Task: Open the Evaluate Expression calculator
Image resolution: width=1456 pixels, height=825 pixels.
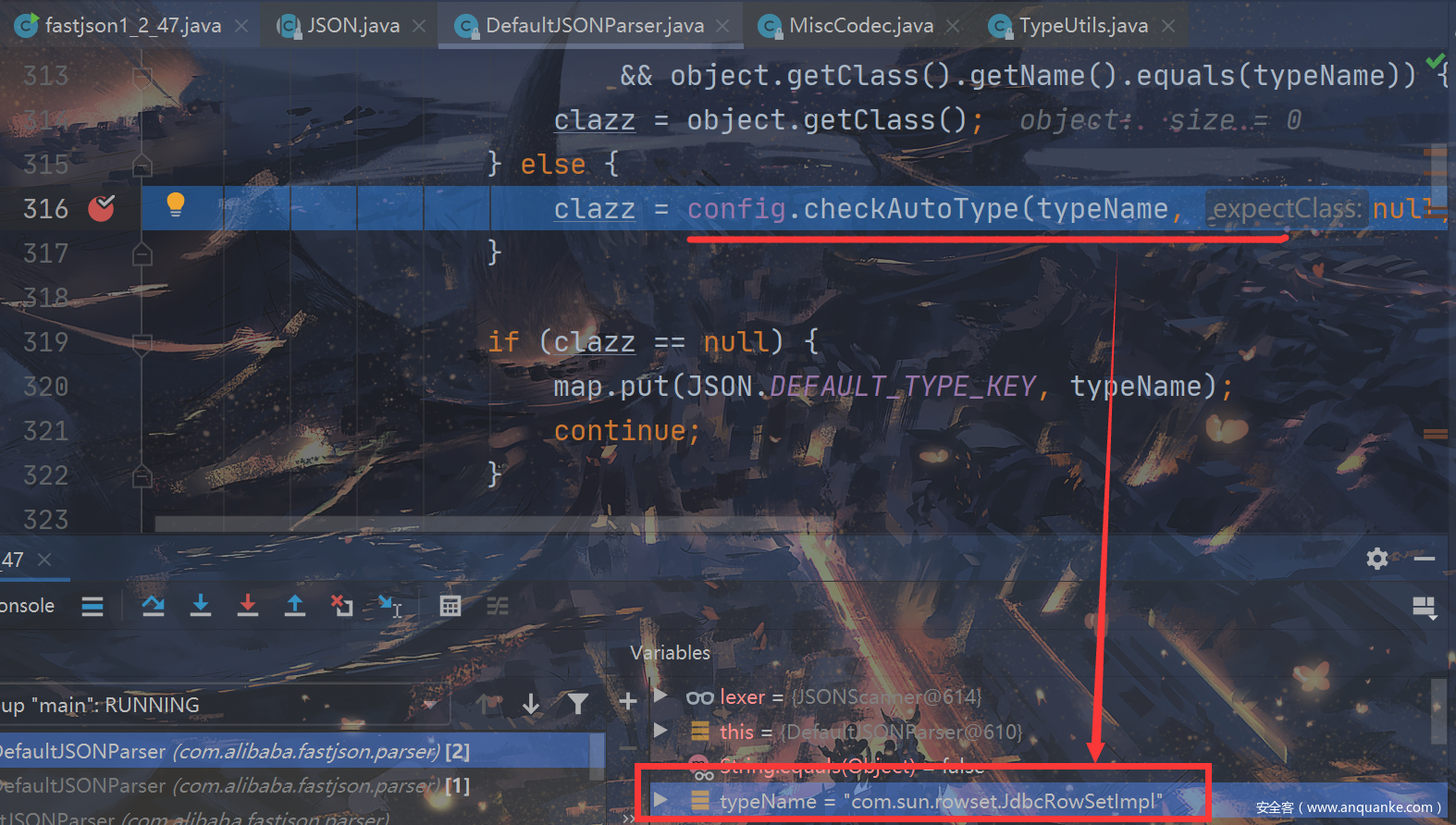Action: coord(450,606)
